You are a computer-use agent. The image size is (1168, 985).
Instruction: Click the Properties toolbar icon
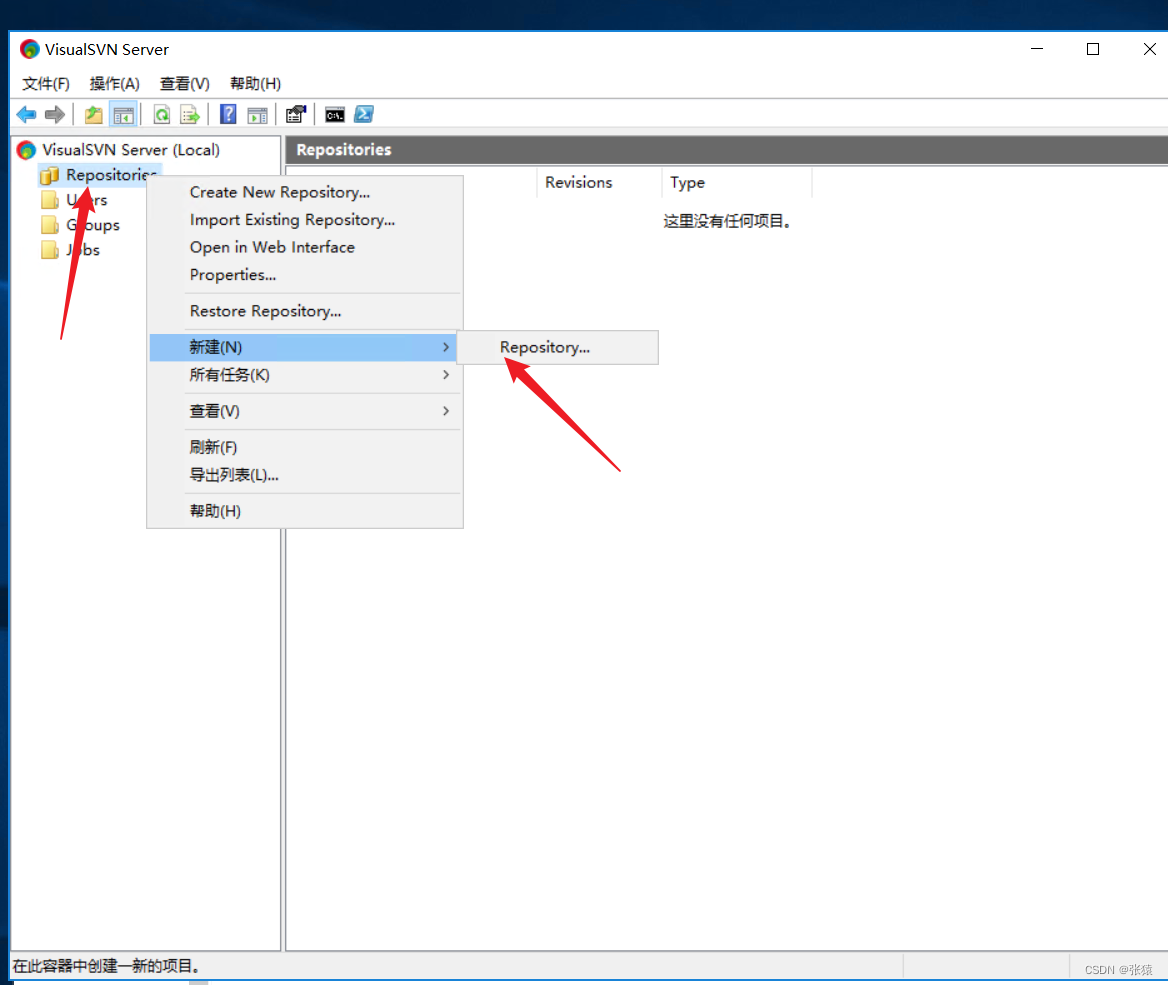(295, 115)
